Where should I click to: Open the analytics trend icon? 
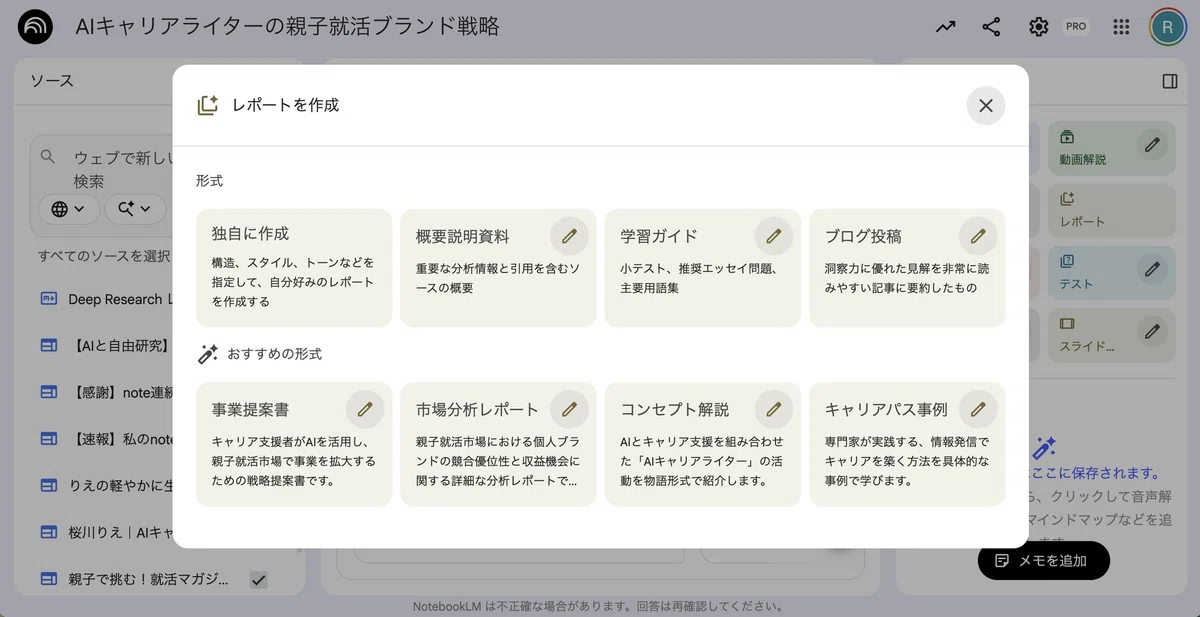click(945, 27)
